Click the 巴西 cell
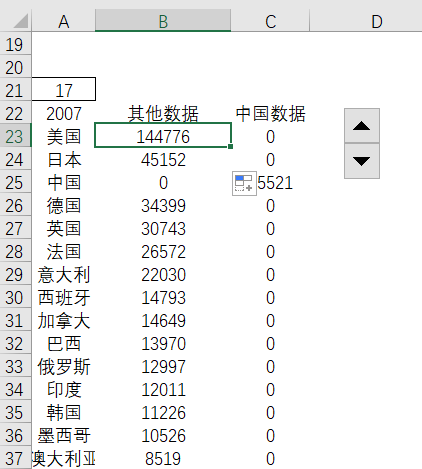Viewport: 422px width, 469px height. 63,343
